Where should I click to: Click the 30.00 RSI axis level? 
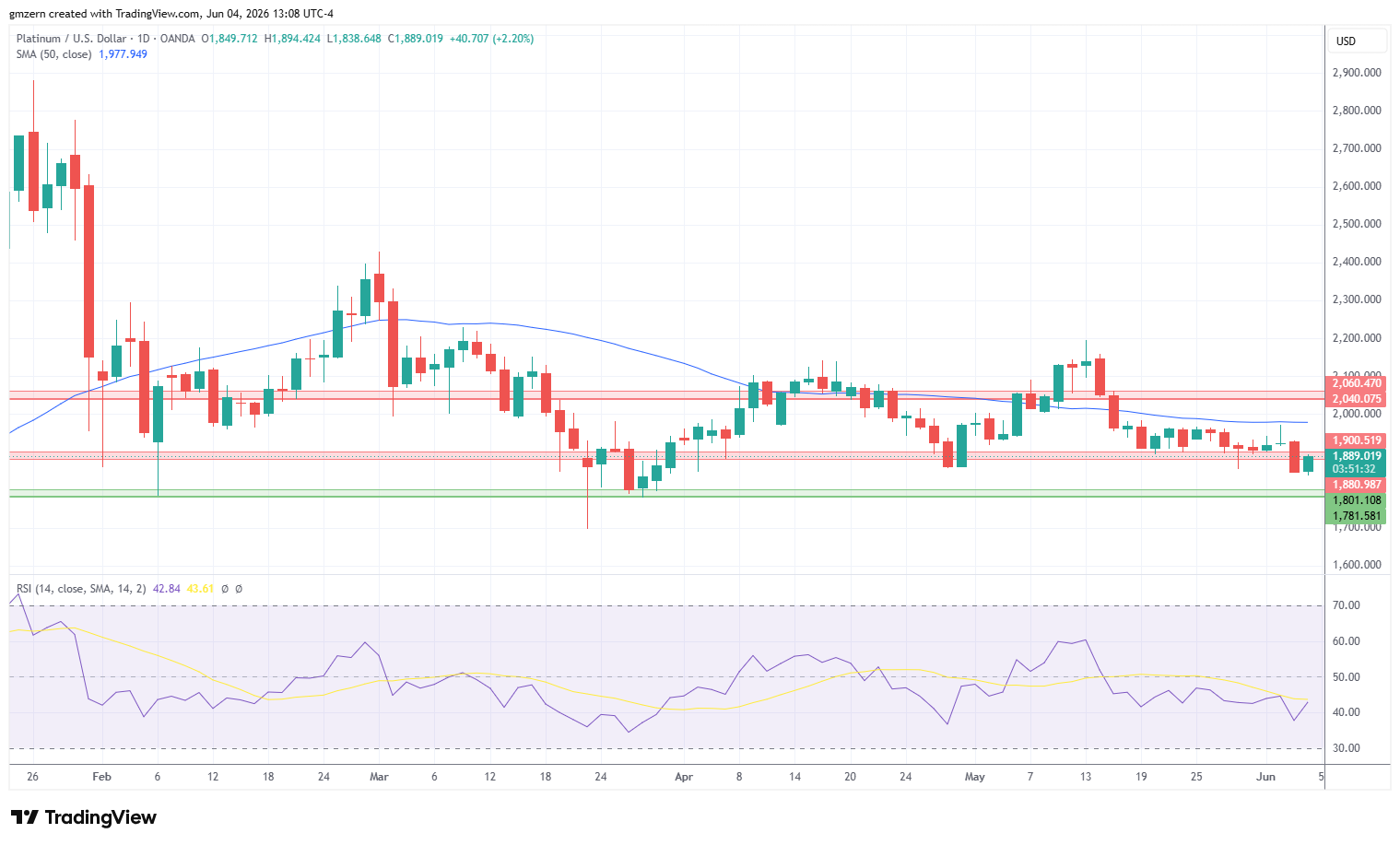coord(1347,748)
